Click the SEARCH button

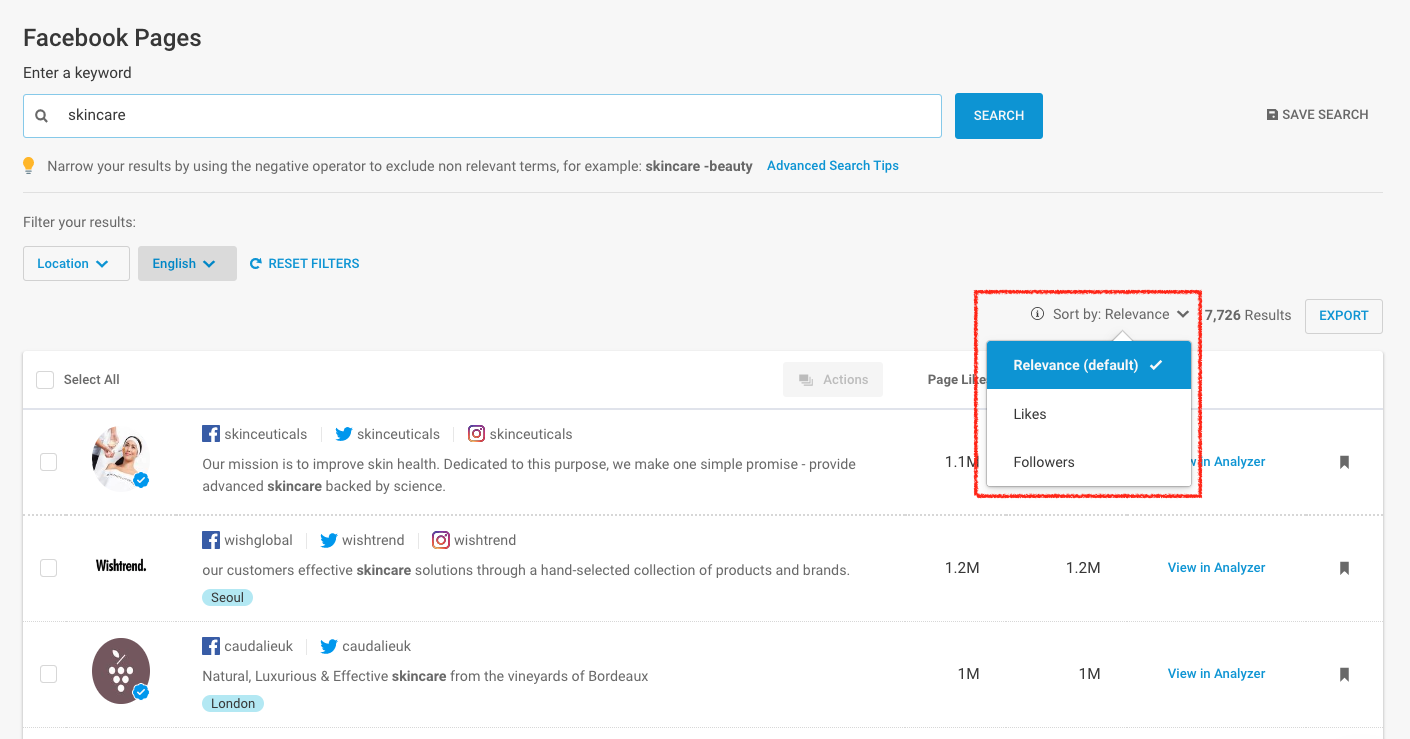(998, 115)
